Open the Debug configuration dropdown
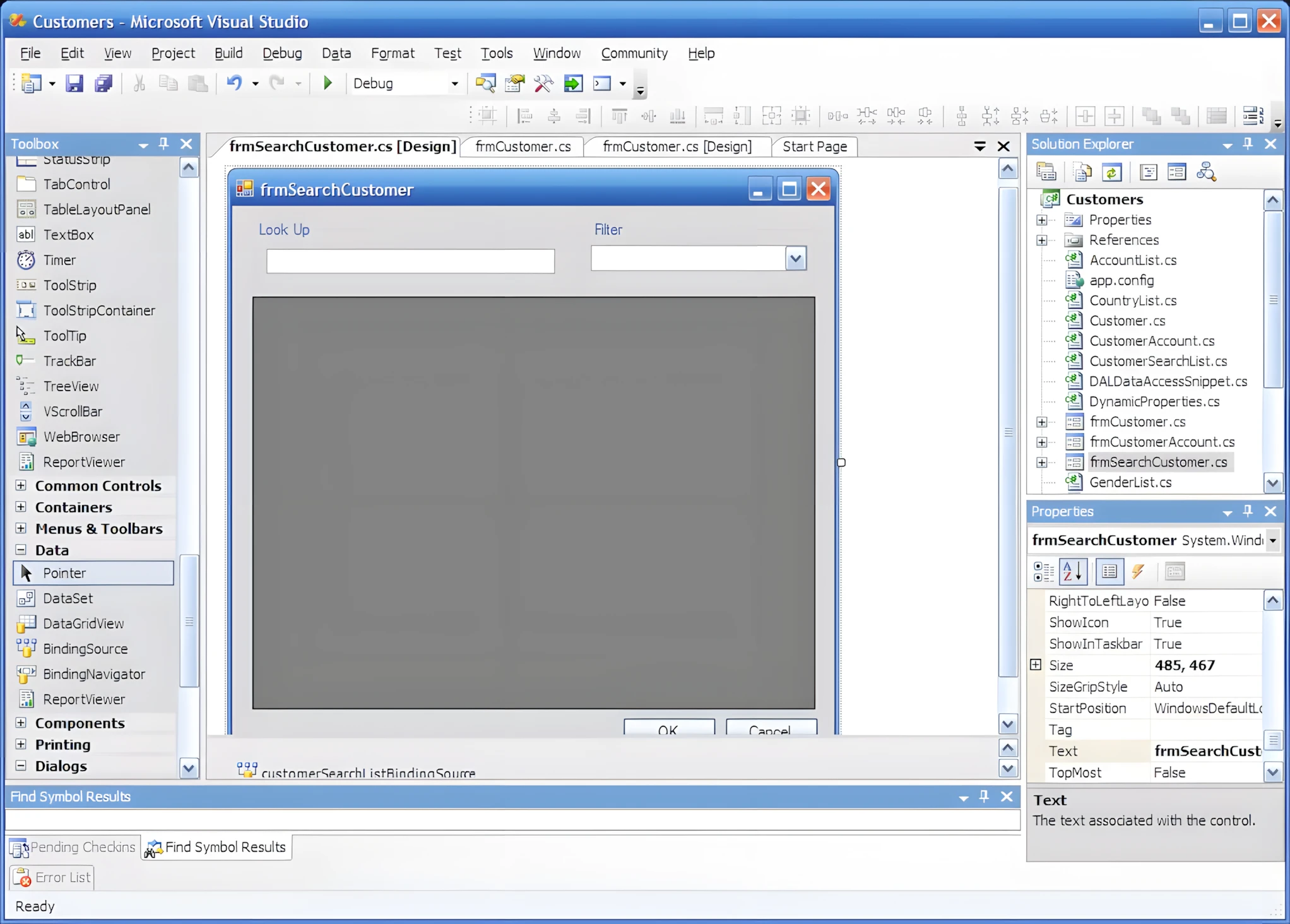Image resolution: width=1290 pixels, height=924 pixels. (x=454, y=83)
